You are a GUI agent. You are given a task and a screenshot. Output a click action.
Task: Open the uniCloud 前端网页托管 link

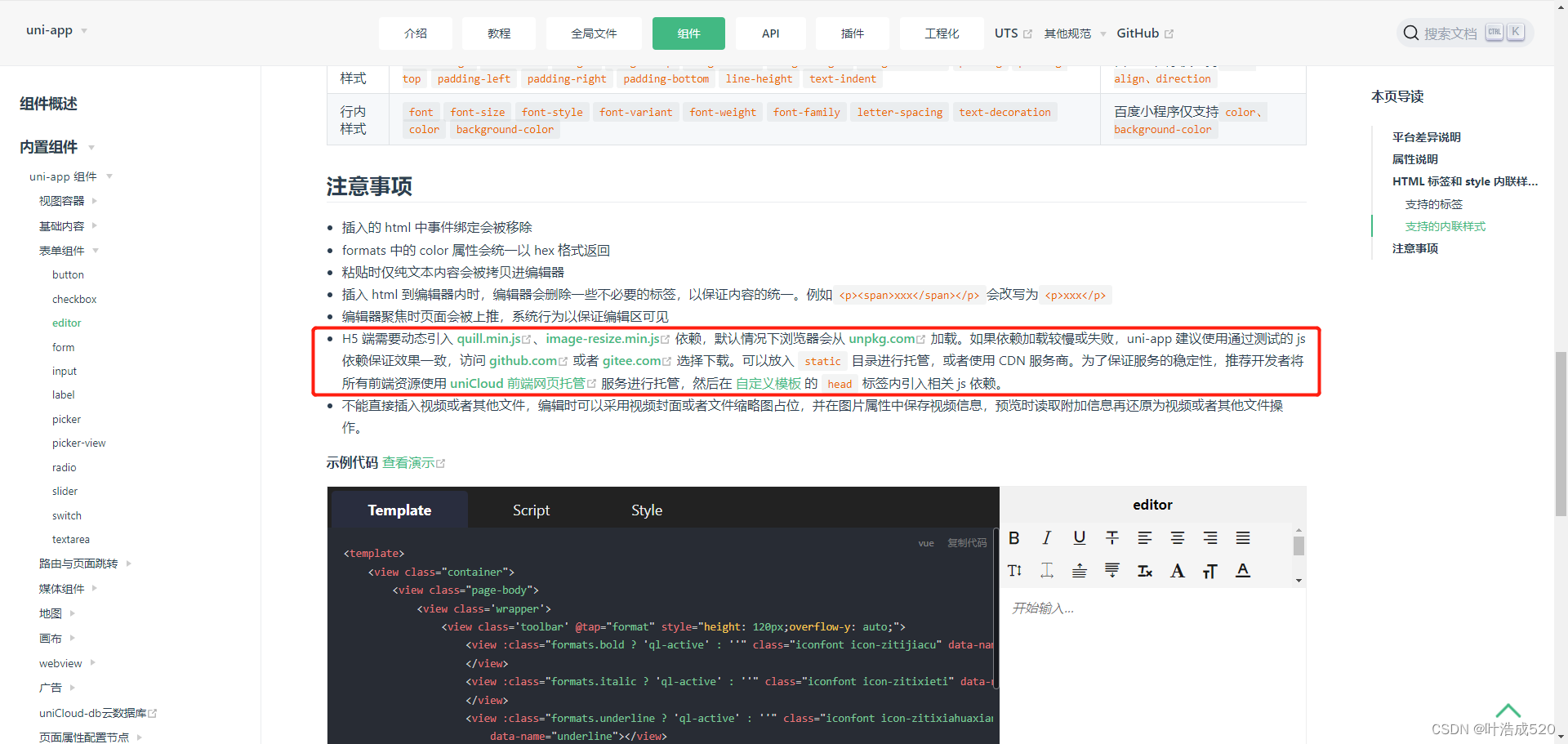point(523,384)
